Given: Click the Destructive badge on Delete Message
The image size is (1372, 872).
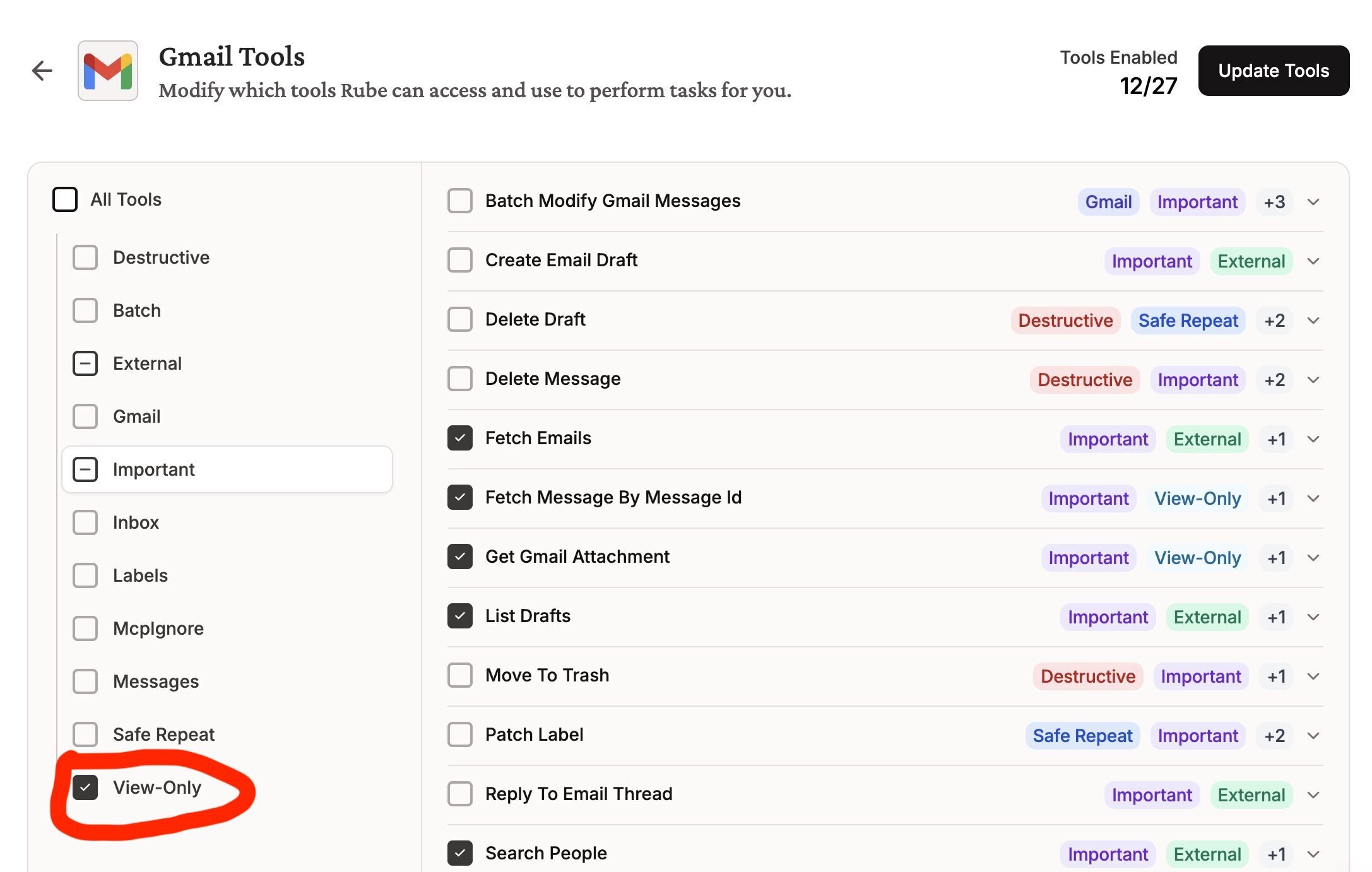Looking at the screenshot, I should pos(1084,379).
